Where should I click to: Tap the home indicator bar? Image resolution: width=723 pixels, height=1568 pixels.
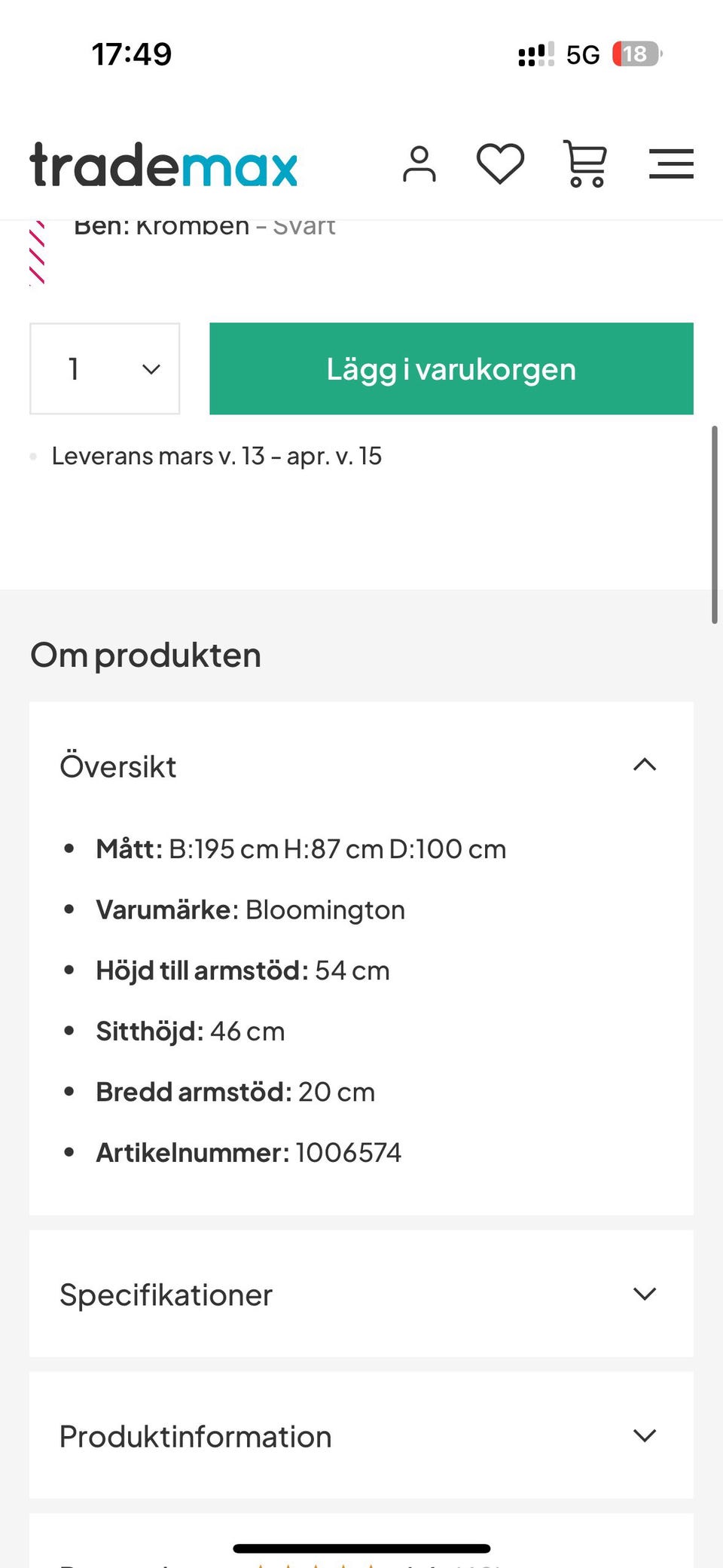click(x=361, y=1548)
